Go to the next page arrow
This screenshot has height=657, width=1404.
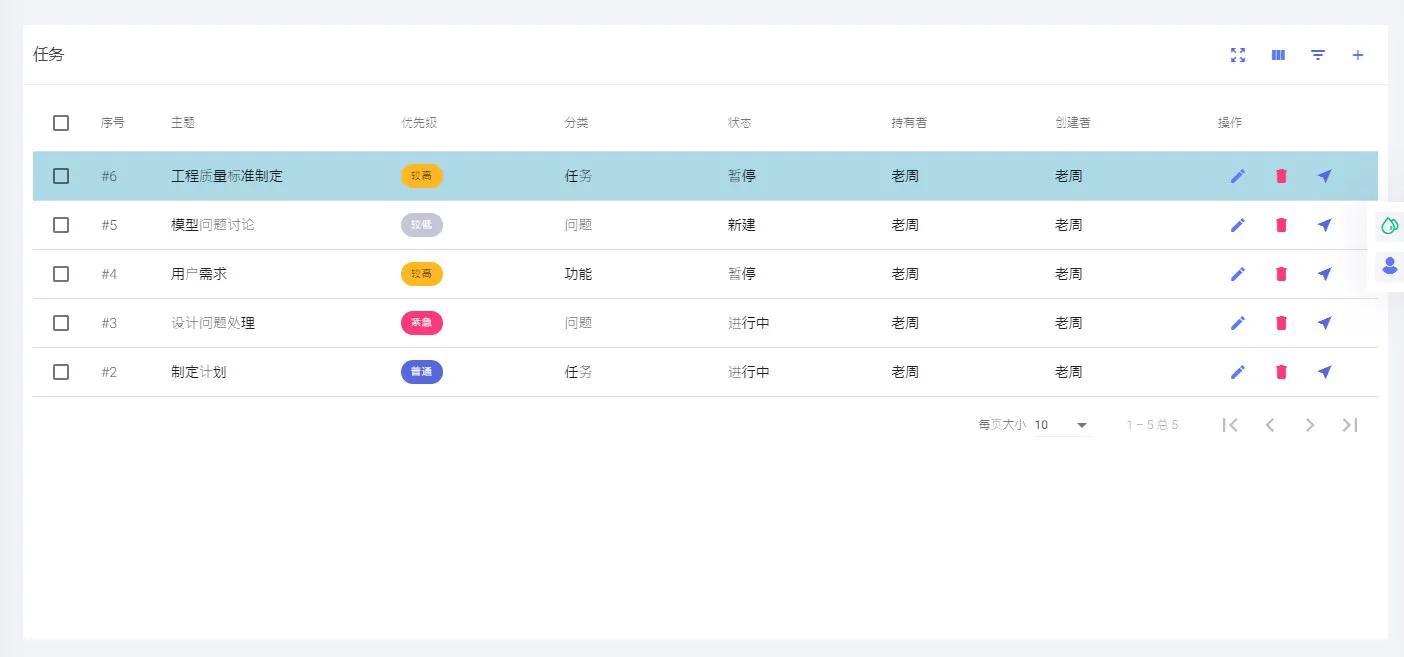pyautogui.click(x=1310, y=425)
